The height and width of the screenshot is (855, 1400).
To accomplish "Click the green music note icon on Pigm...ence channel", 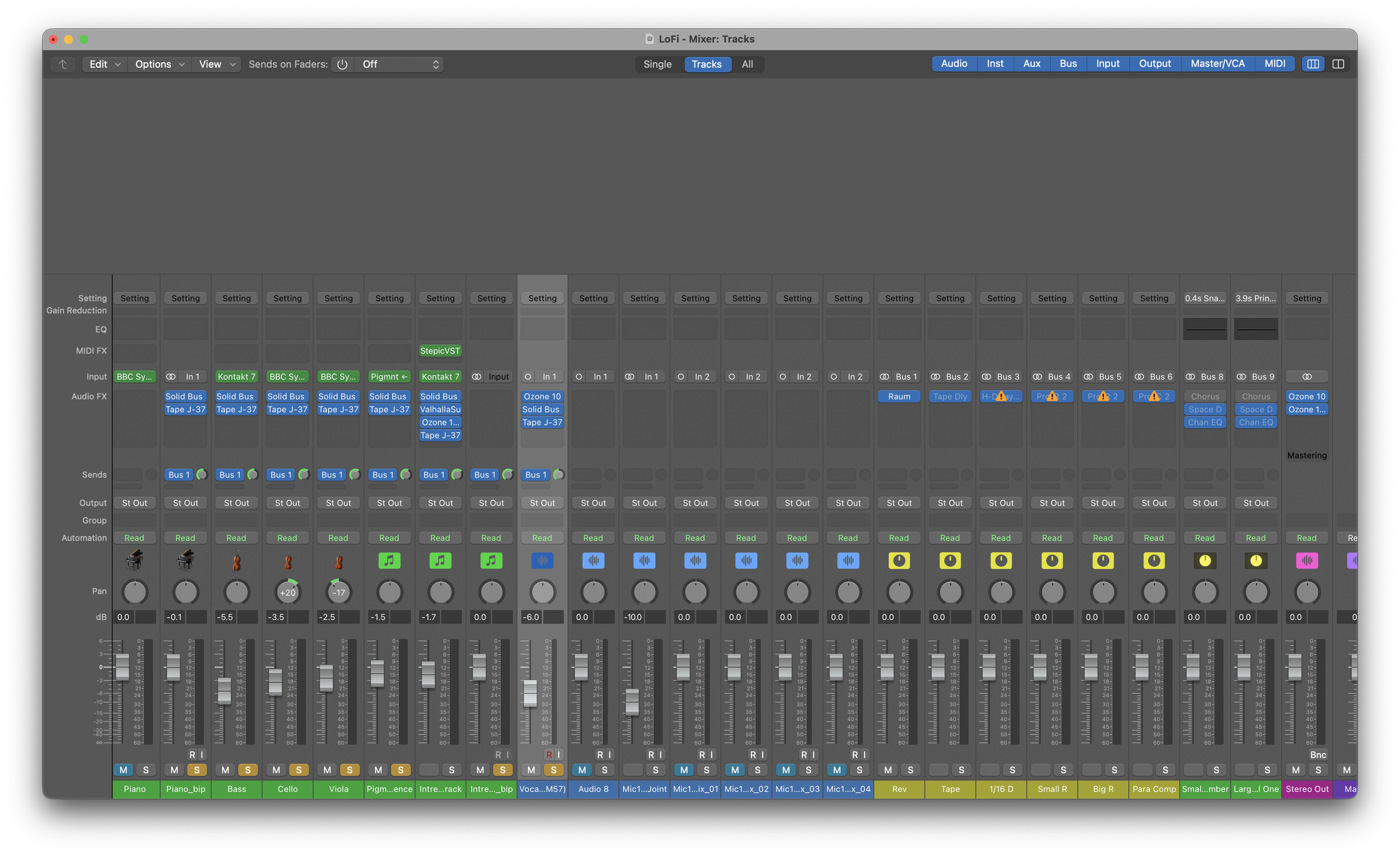I will pyautogui.click(x=389, y=560).
